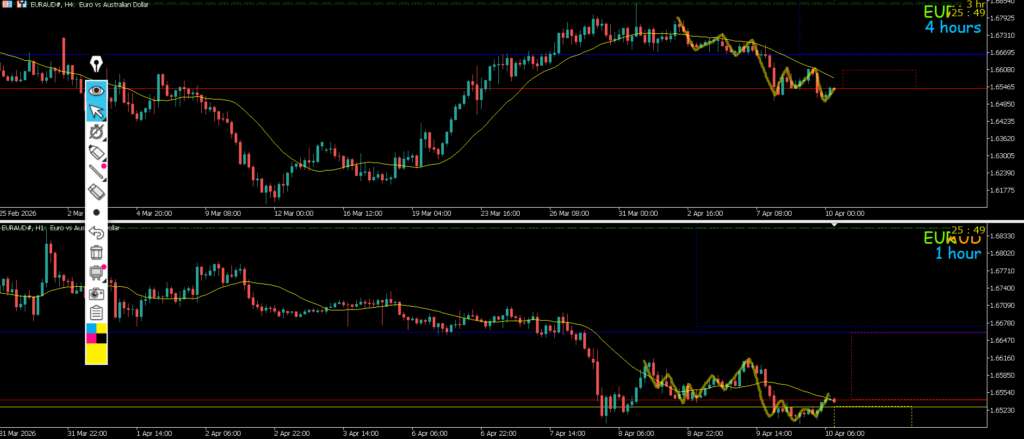Select the pencil freehand drawing tool
The height and width of the screenshot is (439, 1024).
[97, 152]
